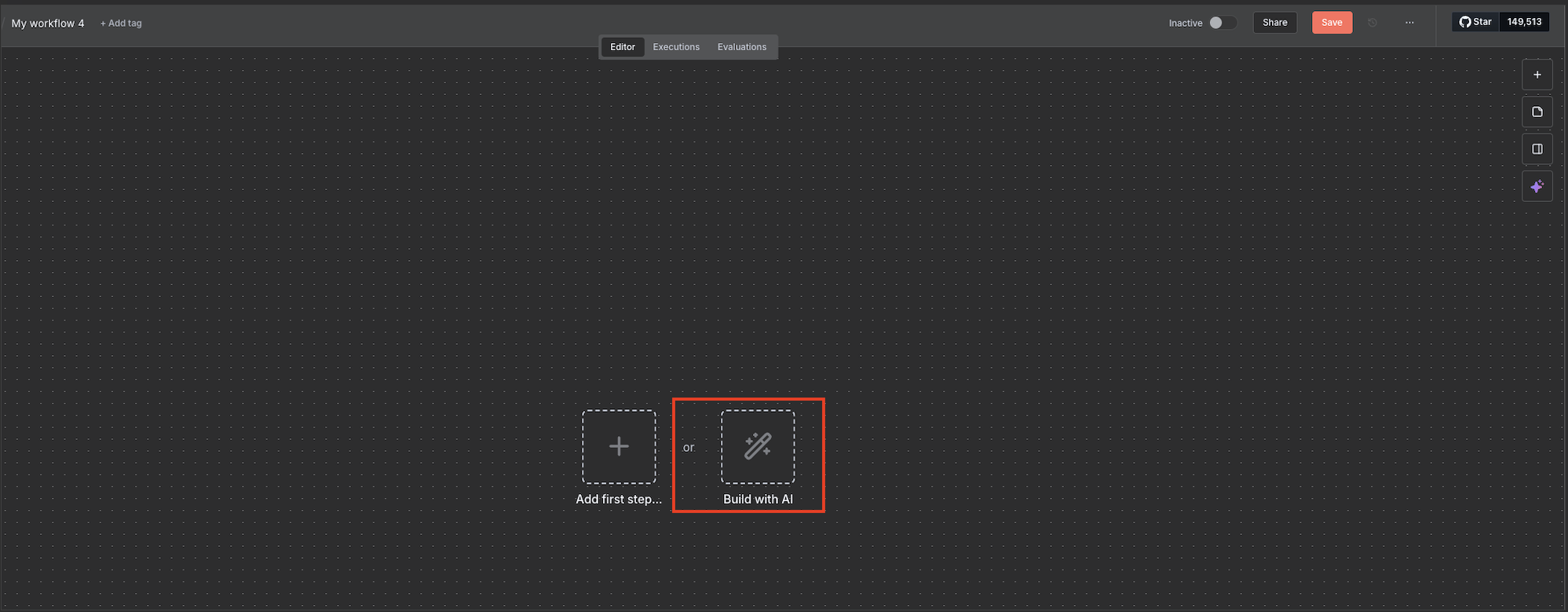Viewport: 1568px width, 612px height.
Task: Click the magic wand Build with AI box
Action: point(758,446)
